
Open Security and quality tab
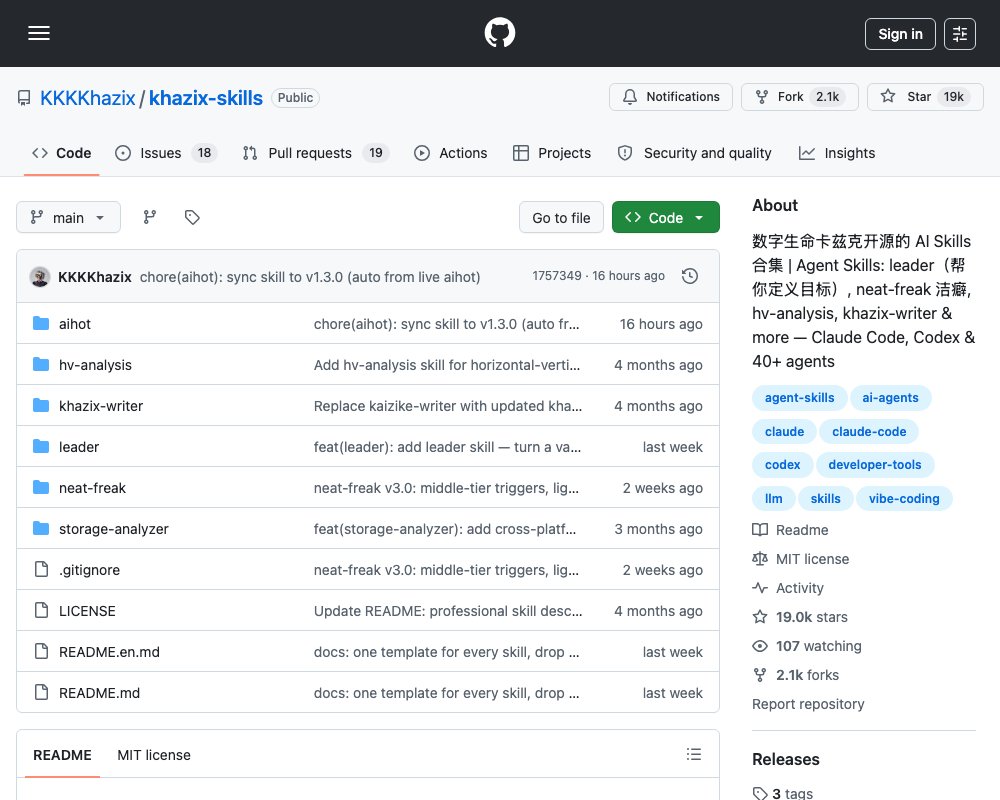click(695, 153)
